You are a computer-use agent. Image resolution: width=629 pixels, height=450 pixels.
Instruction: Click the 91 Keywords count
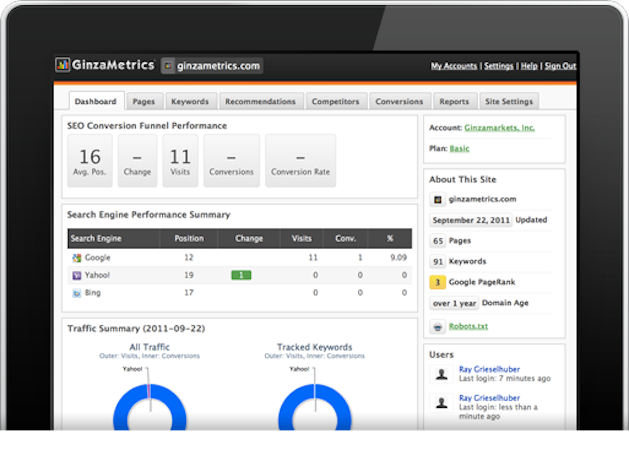(x=438, y=261)
